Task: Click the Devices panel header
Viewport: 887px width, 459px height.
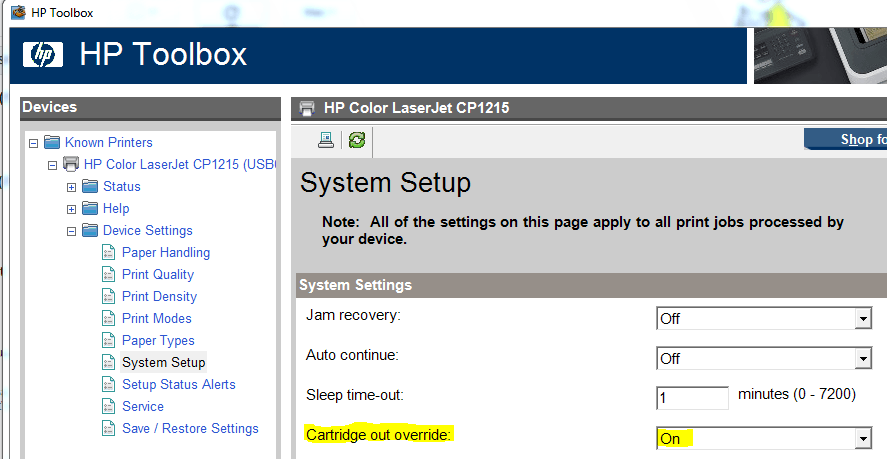Action: click(x=150, y=108)
